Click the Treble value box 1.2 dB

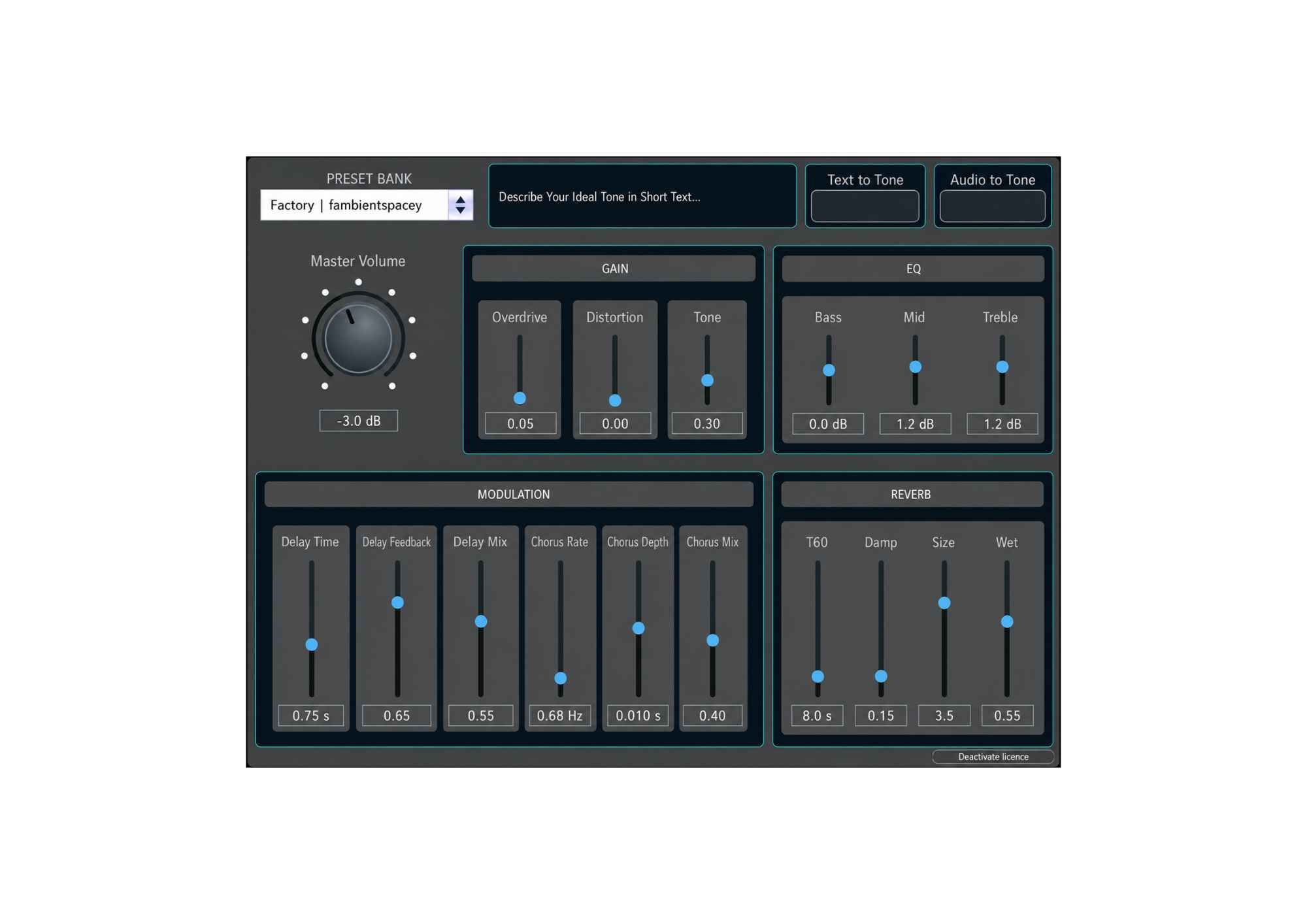(1002, 423)
